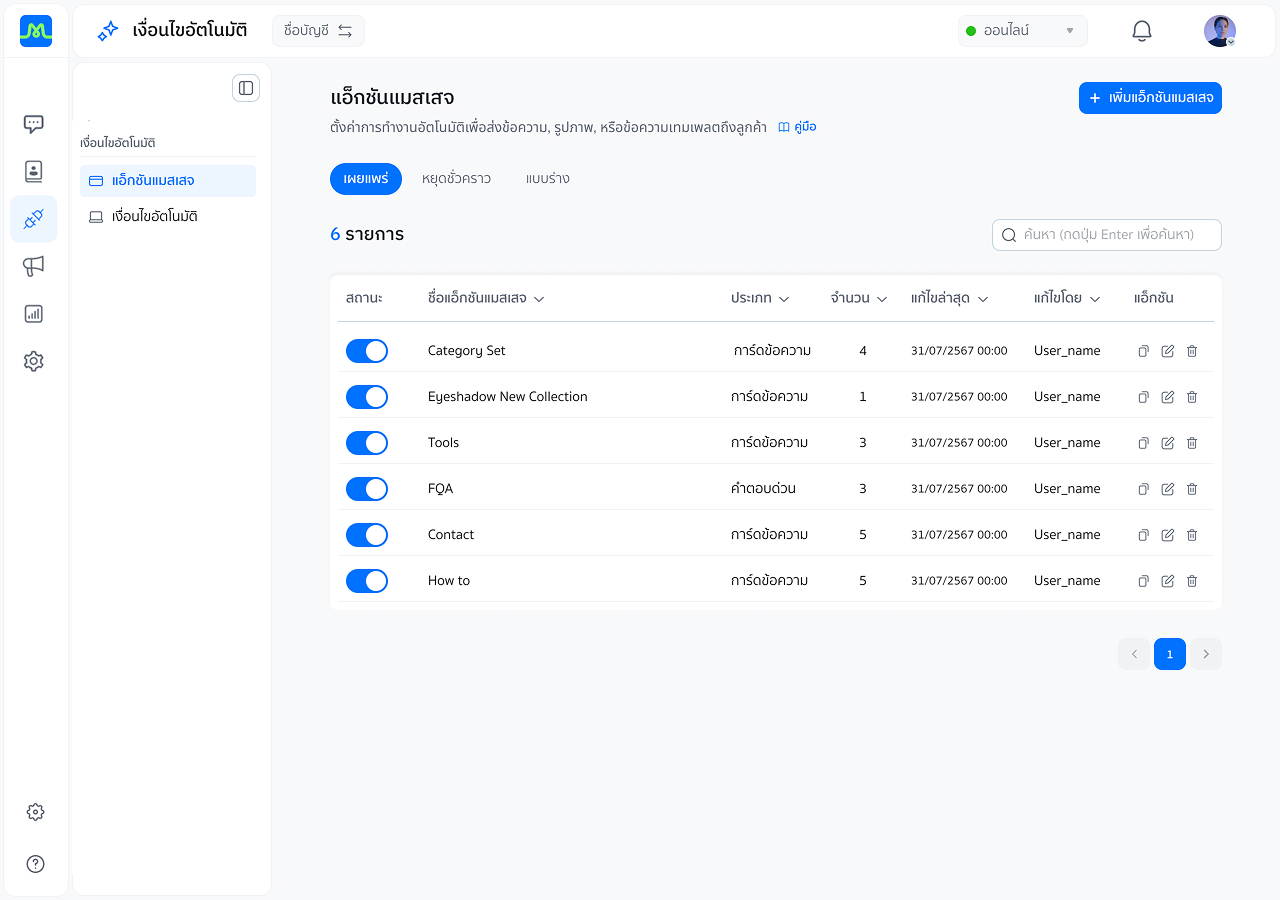
Task: Delete the Eyeshadow New Collection row
Action: [1192, 397]
